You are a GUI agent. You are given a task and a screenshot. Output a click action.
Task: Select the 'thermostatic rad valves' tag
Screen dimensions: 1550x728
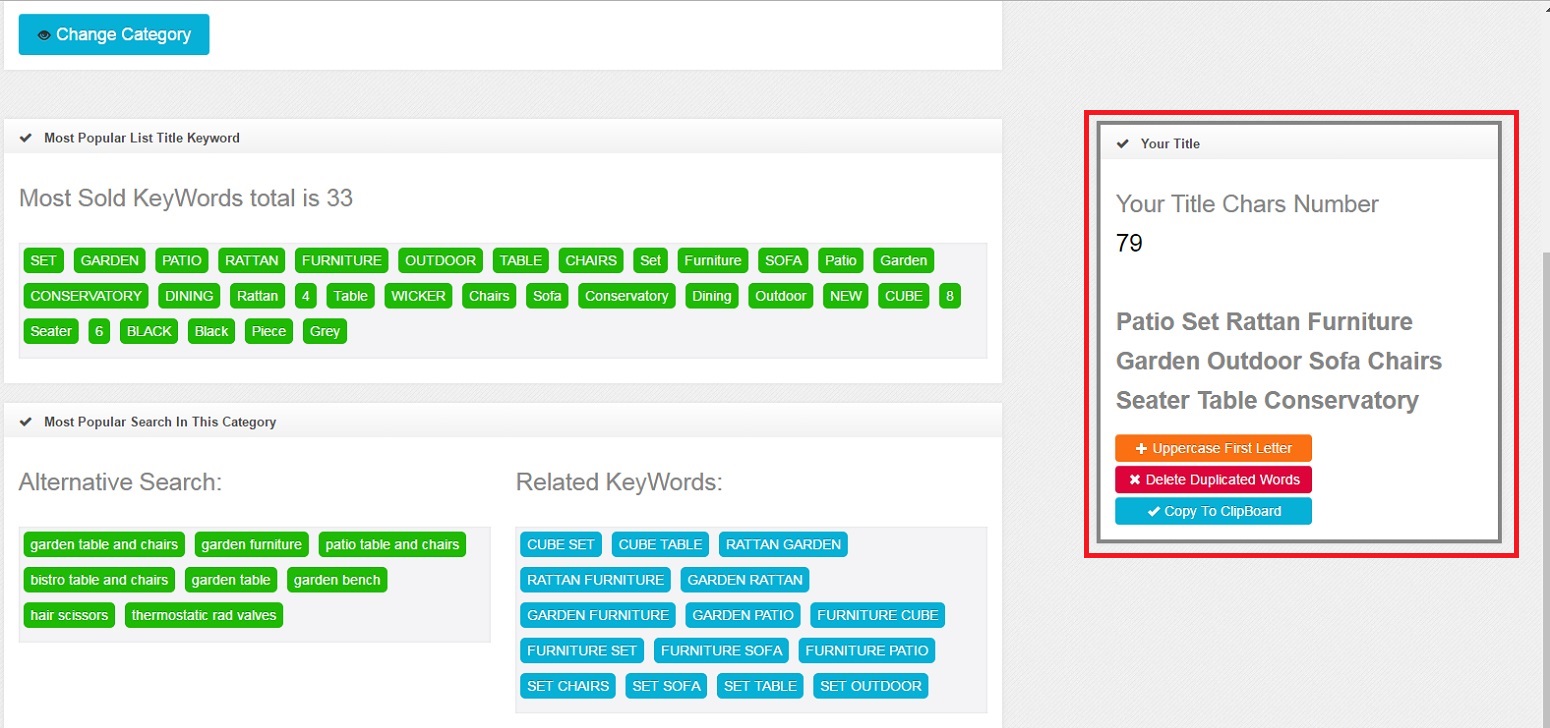(204, 615)
